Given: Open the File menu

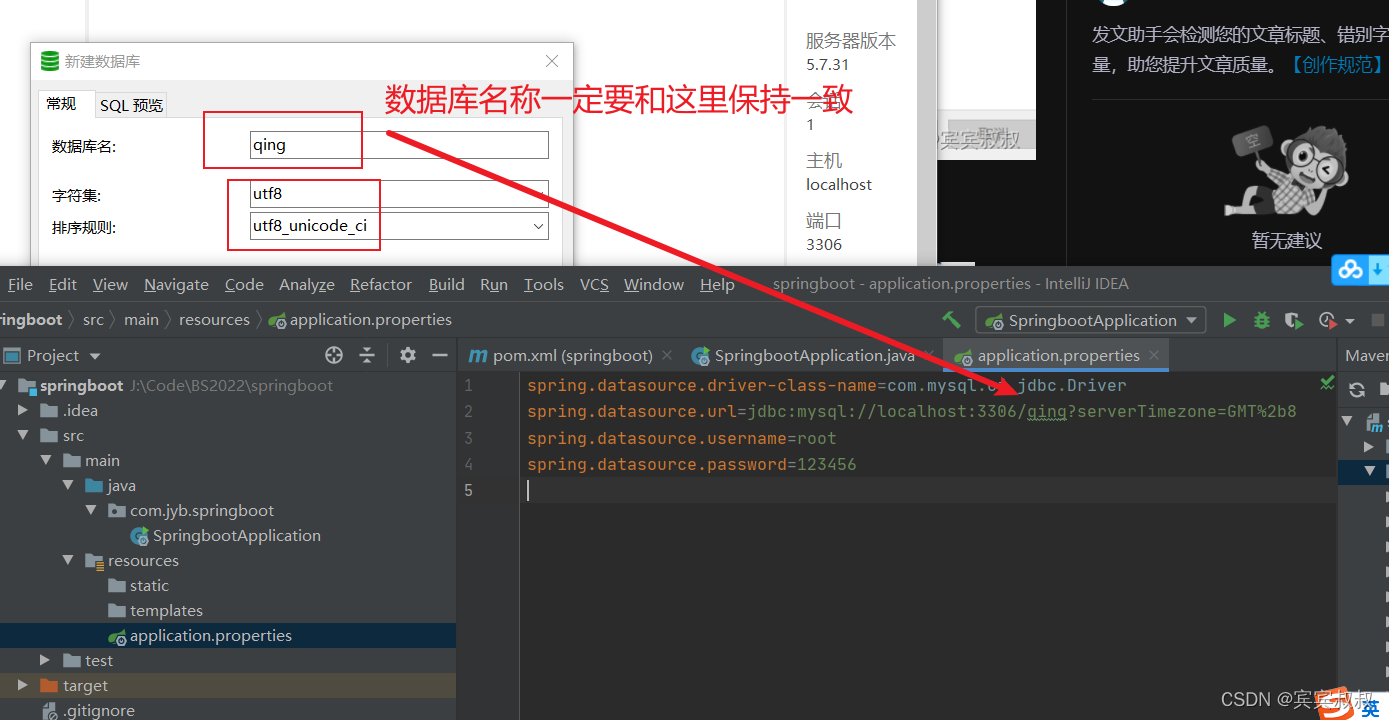Looking at the screenshot, I should (x=20, y=284).
